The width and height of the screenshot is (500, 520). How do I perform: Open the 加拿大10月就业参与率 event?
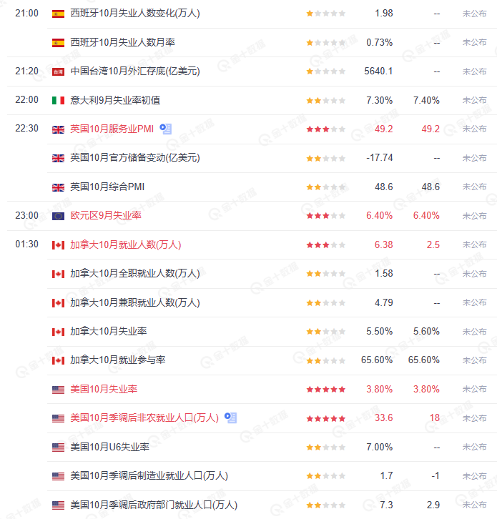pos(118,360)
